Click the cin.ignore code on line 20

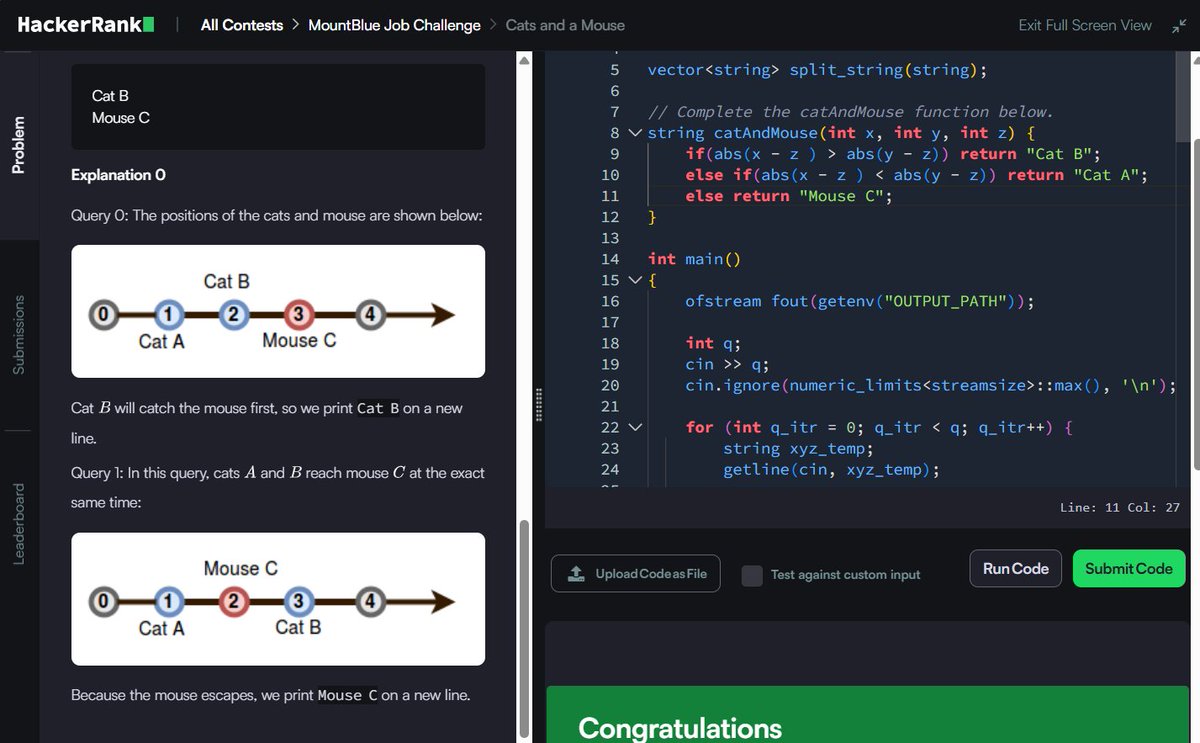pos(930,385)
